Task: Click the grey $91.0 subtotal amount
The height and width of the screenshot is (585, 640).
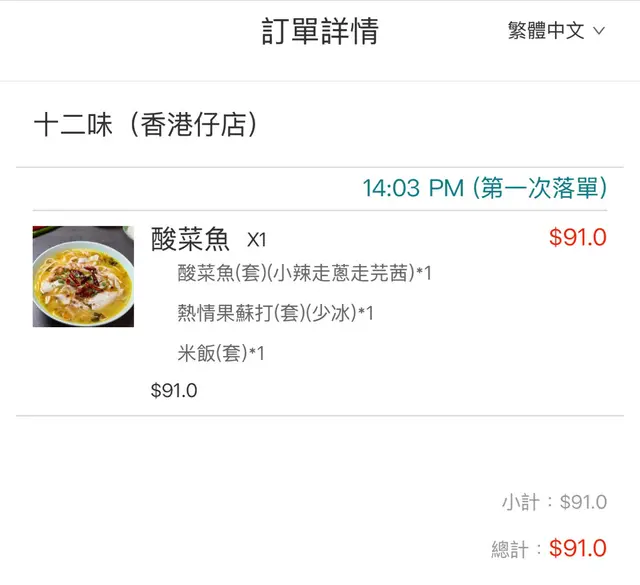Action: (583, 502)
